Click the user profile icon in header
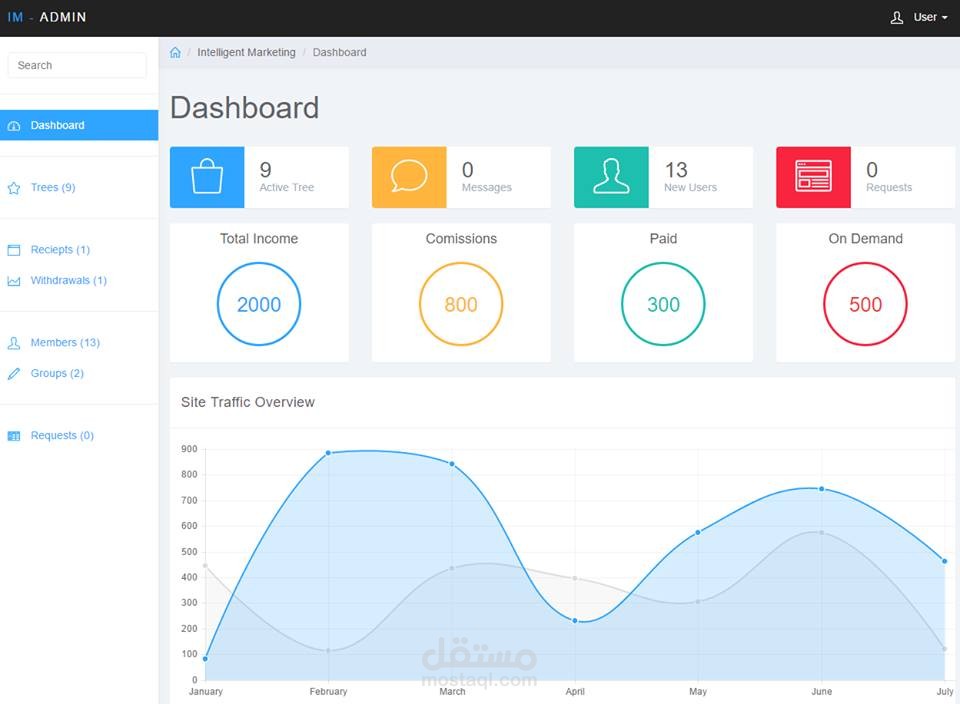Image resolution: width=960 pixels, height=704 pixels. (x=896, y=18)
